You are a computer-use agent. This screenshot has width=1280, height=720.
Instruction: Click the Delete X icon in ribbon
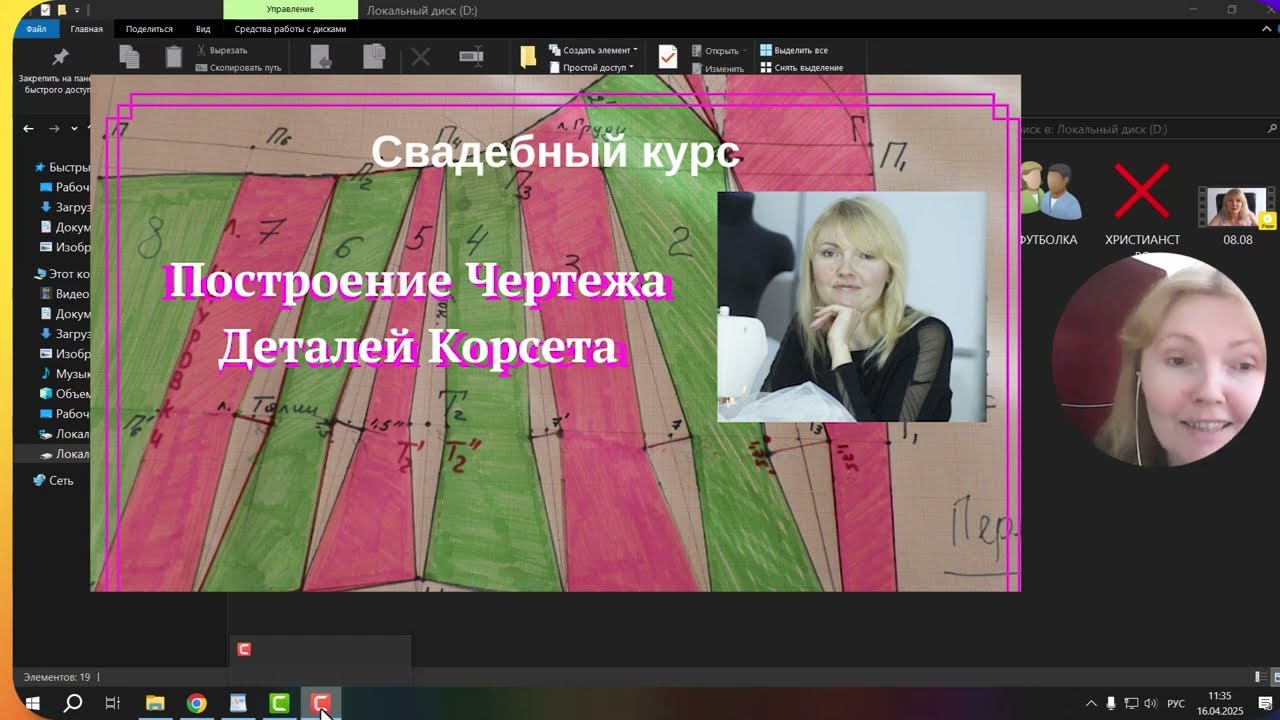point(420,57)
